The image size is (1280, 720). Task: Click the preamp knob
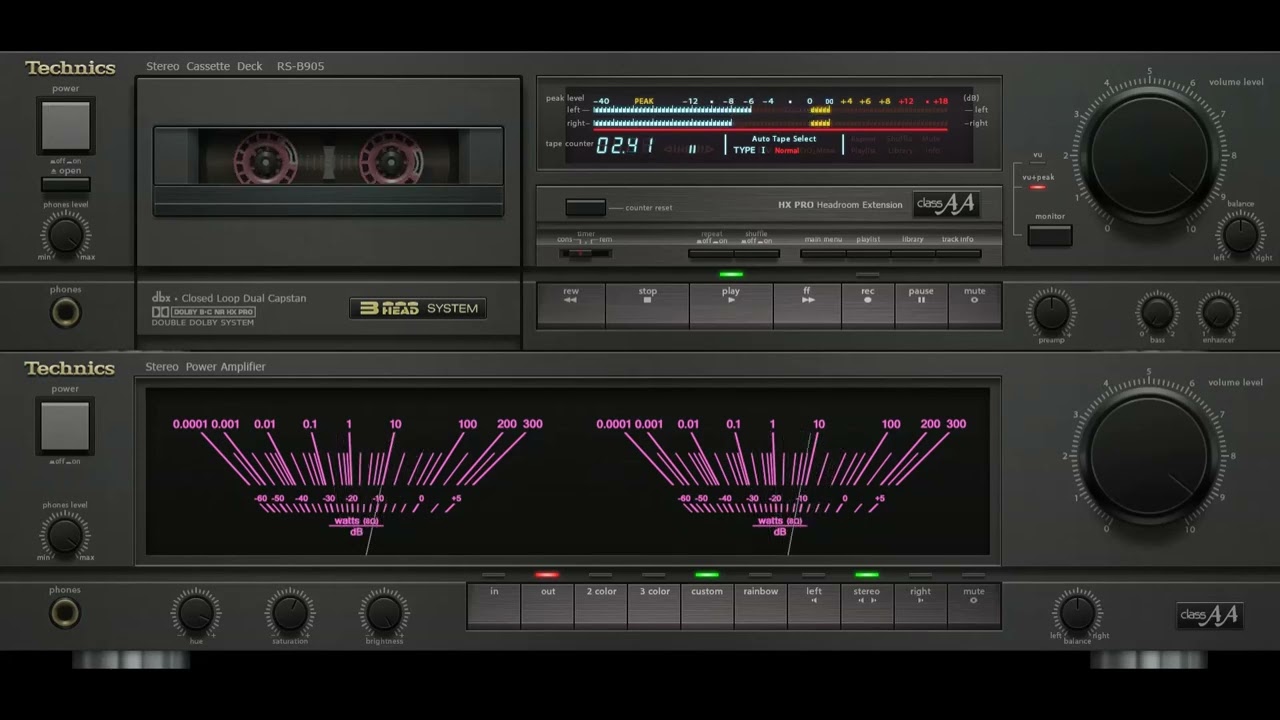tap(1051, 313)
